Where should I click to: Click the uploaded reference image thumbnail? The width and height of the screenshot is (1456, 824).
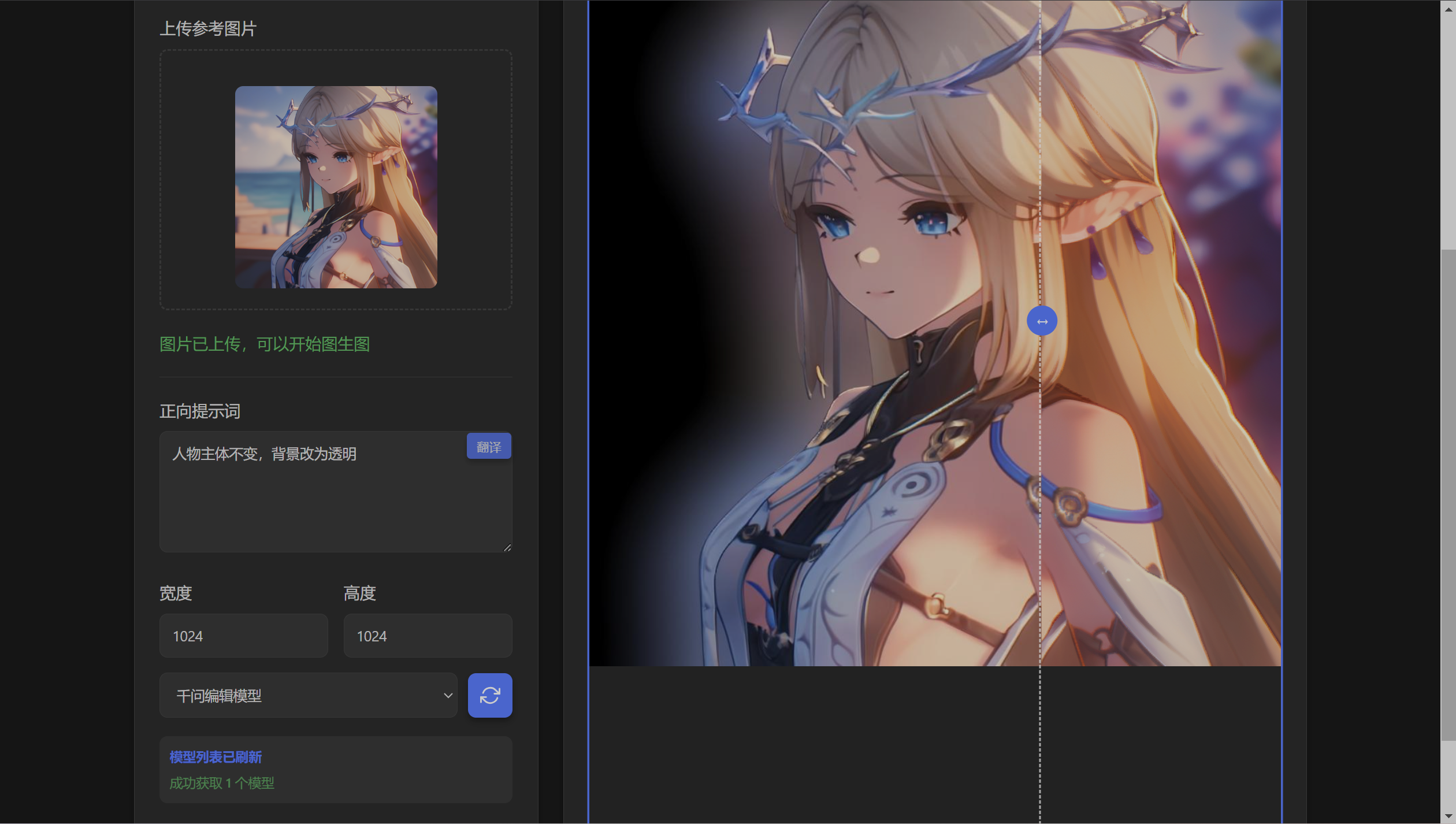336,187
